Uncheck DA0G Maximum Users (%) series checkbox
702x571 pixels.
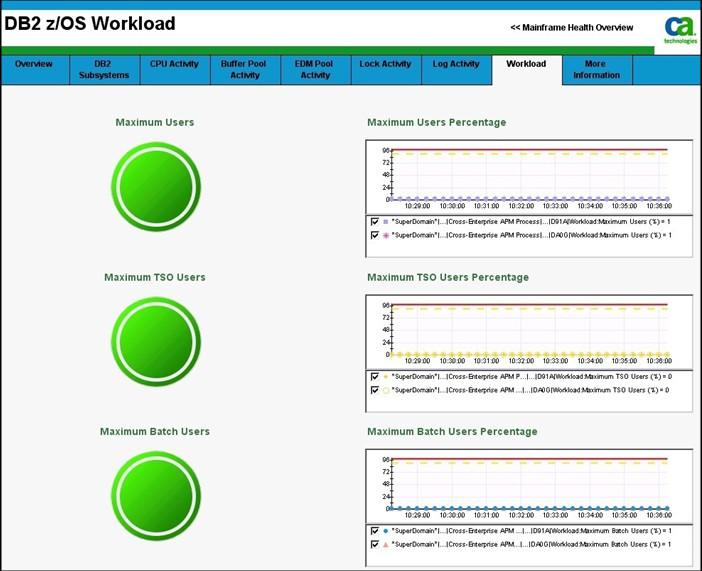tap(375, 235)
